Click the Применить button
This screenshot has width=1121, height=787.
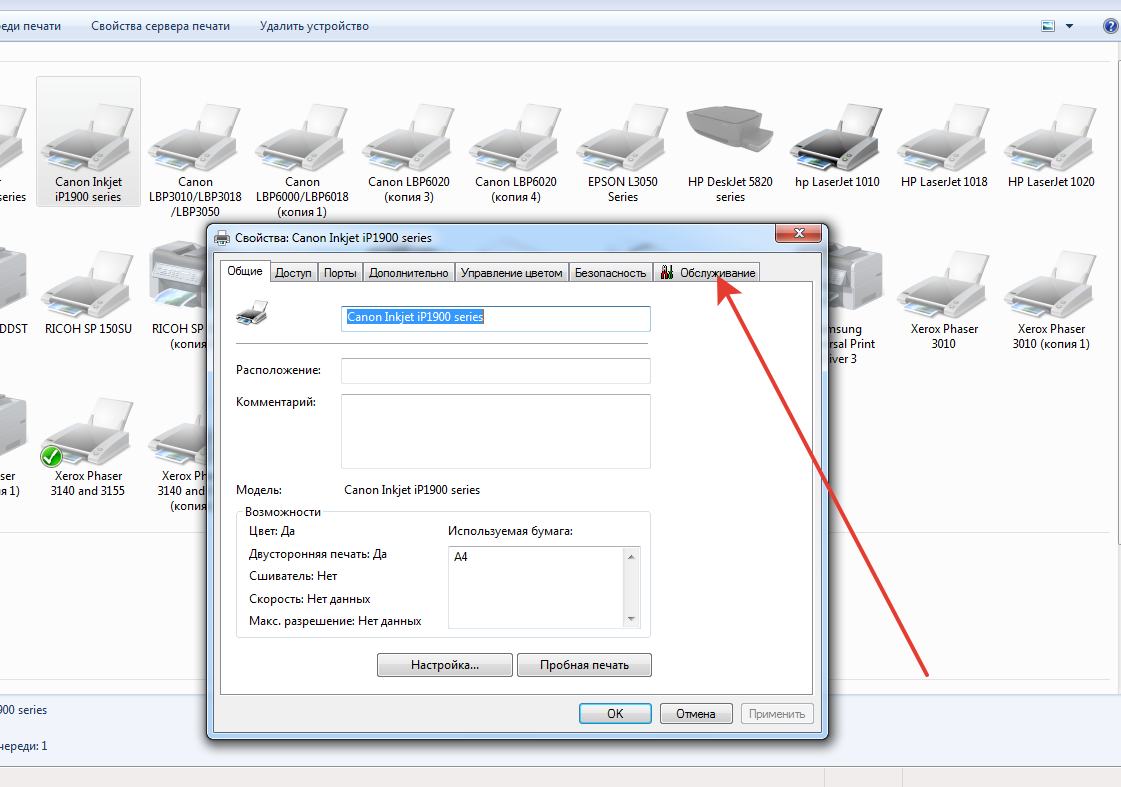click(x=776, y=713)
